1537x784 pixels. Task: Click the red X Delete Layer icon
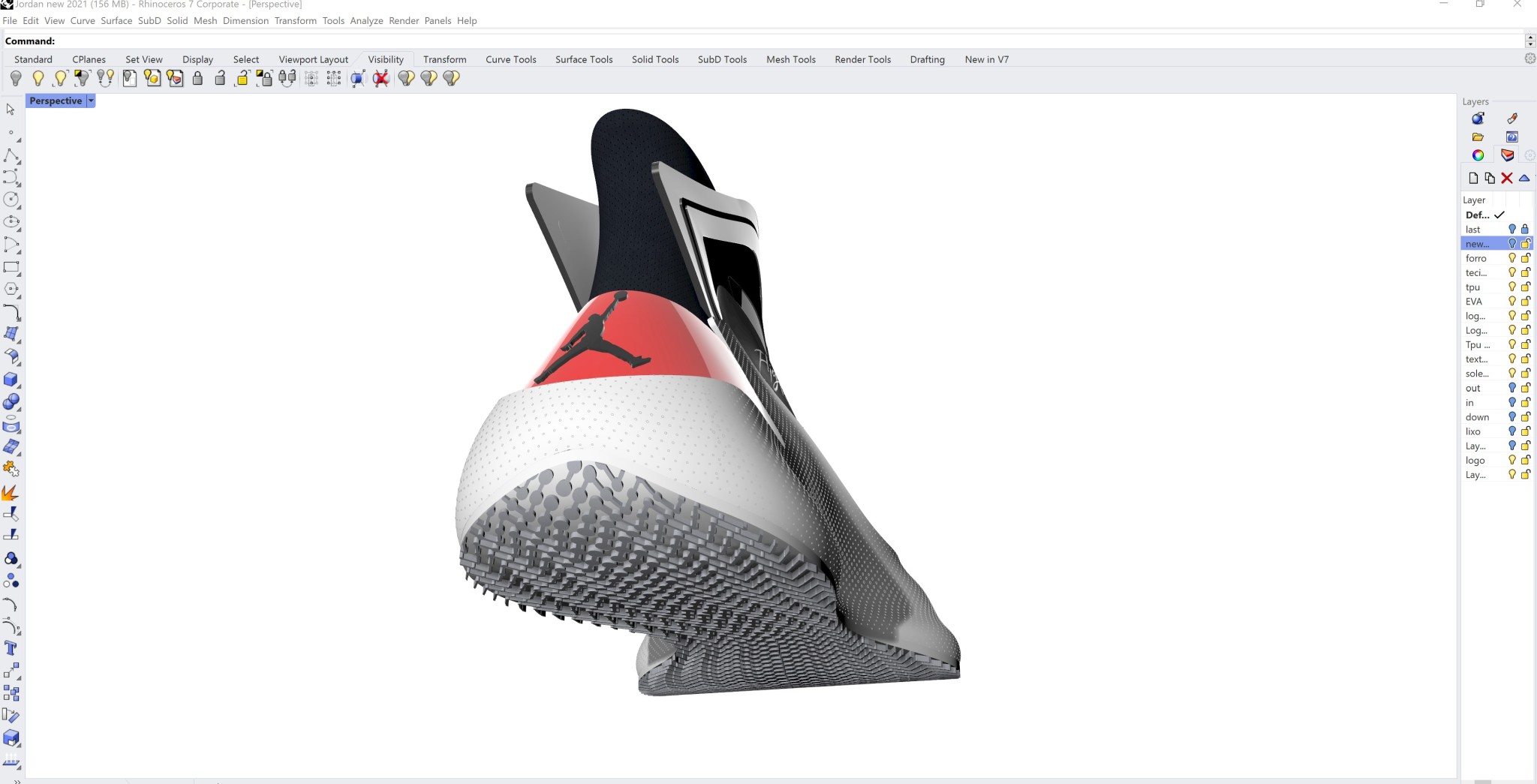tap(1507, 178)
